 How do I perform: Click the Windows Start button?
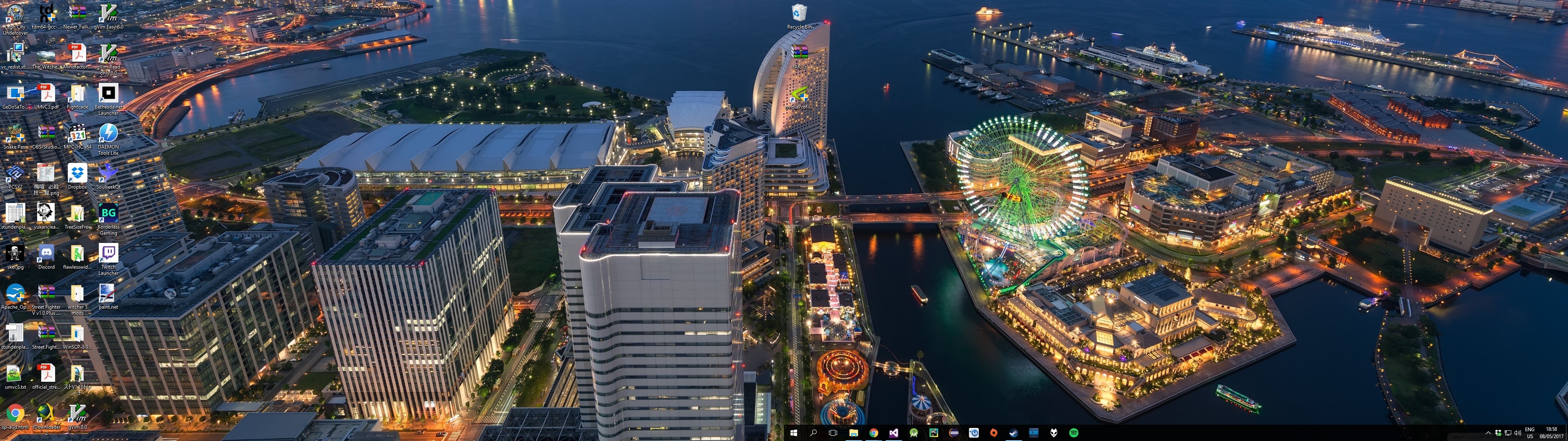coord(794,432)
